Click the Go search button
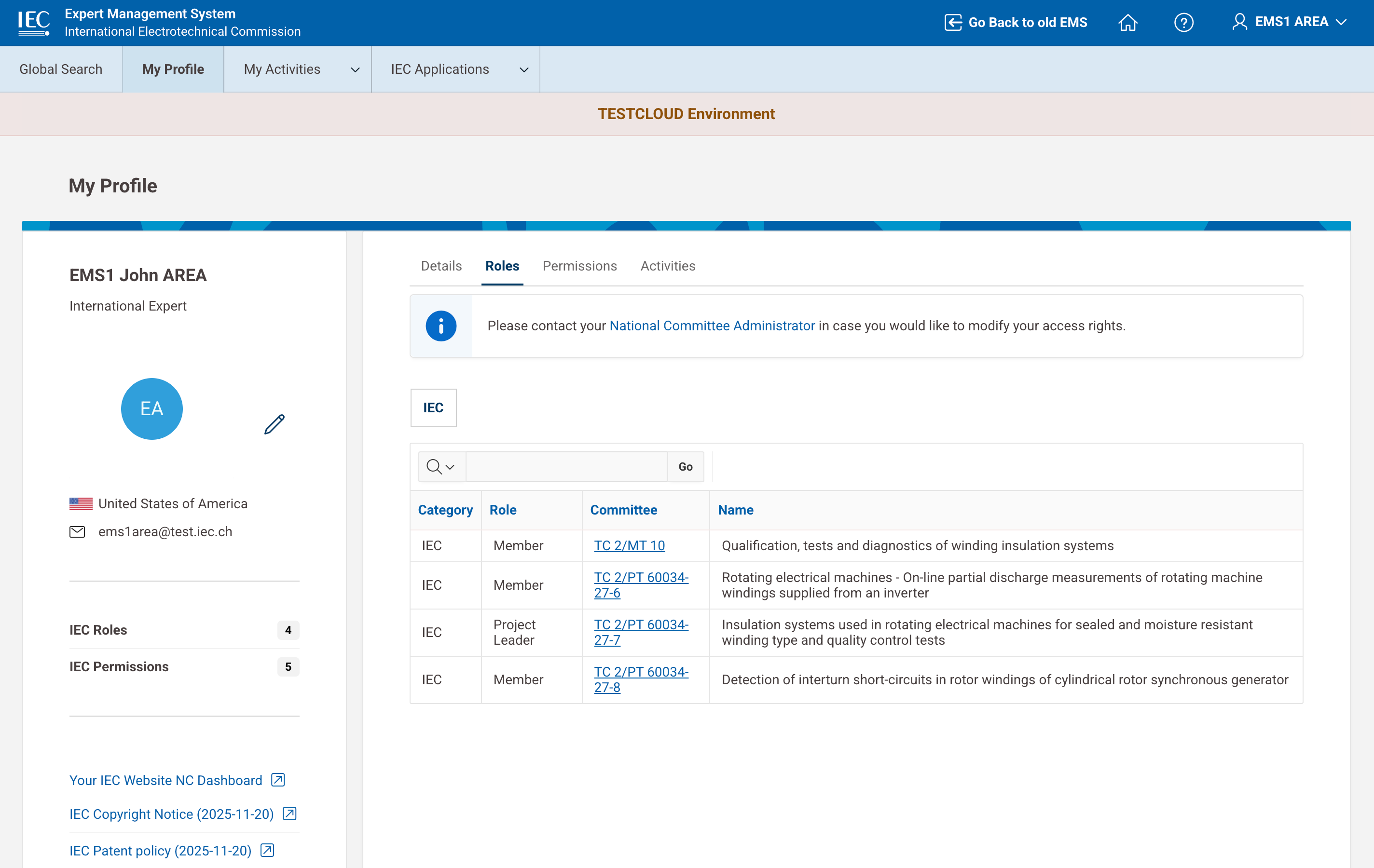 point(685,466)
